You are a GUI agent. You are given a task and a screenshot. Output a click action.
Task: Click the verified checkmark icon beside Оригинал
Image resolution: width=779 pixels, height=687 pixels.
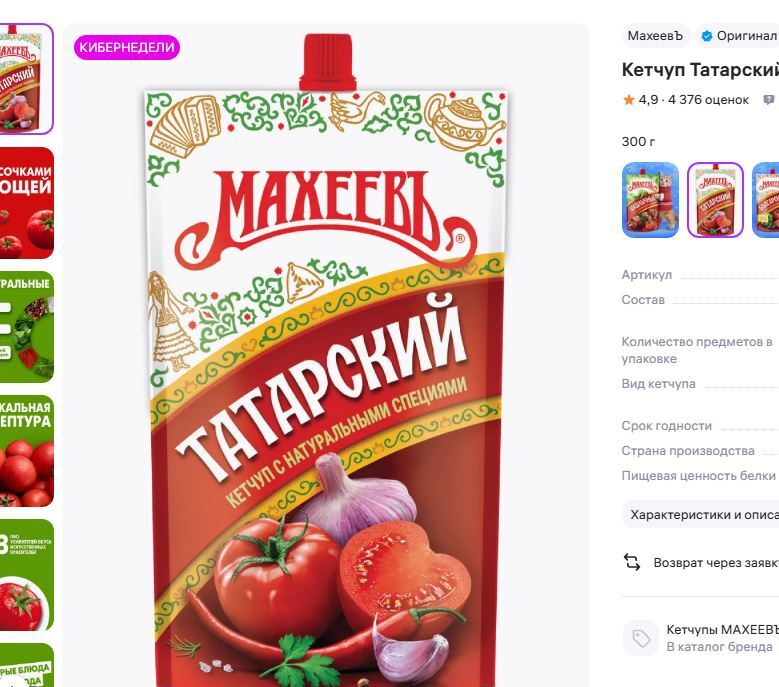[x=706, y=36]
